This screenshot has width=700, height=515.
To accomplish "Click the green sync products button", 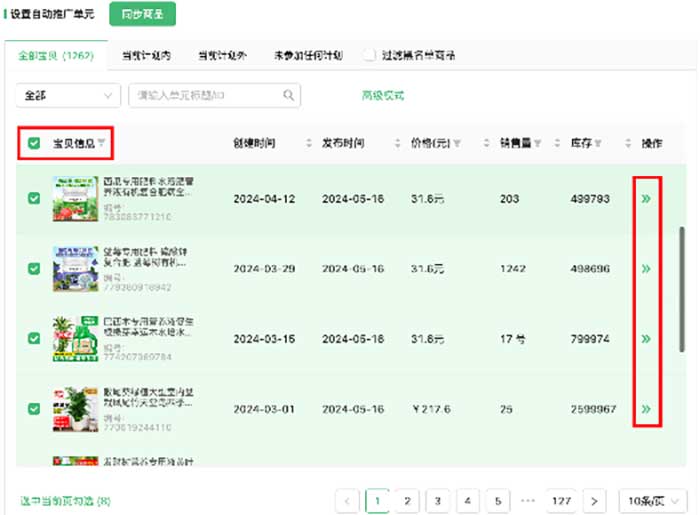I will pyautogui.click(x=142, y=14).
